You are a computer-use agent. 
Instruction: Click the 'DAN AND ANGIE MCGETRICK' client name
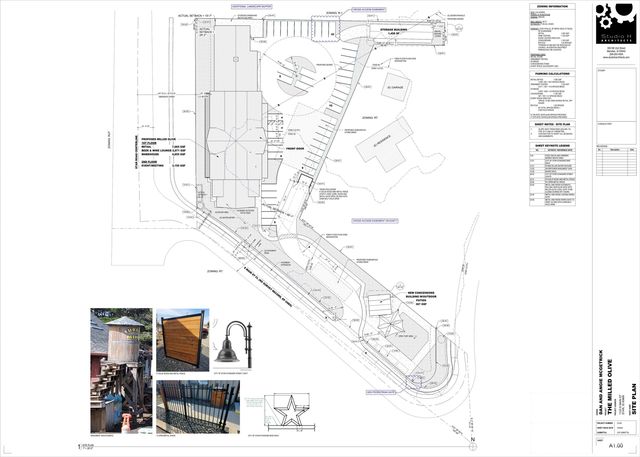600,382
